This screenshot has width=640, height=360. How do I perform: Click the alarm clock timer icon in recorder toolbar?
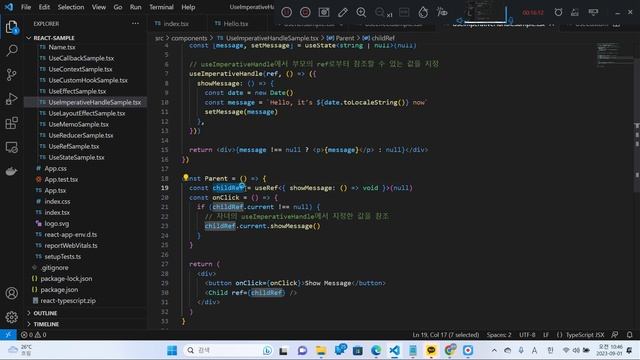pos(558,12)
